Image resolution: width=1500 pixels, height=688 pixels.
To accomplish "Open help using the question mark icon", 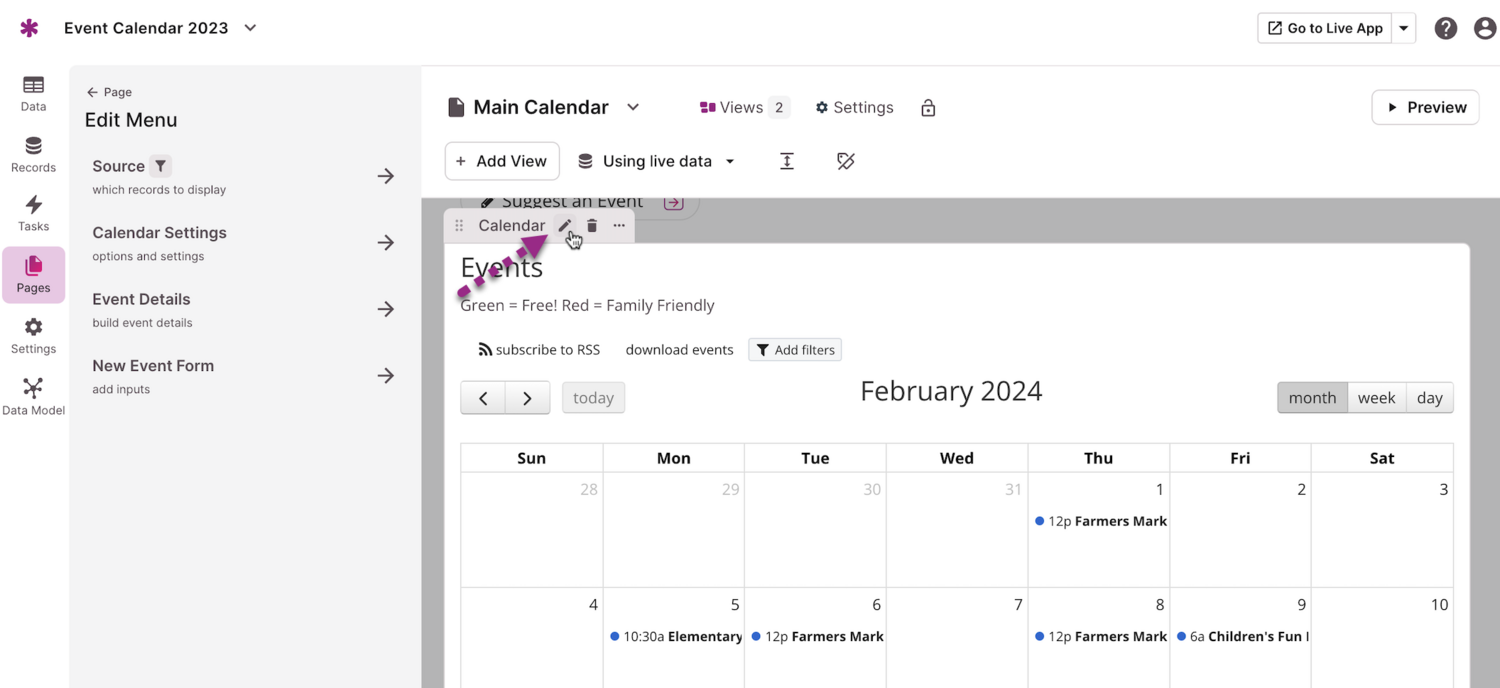I will tap(1445, 28).
